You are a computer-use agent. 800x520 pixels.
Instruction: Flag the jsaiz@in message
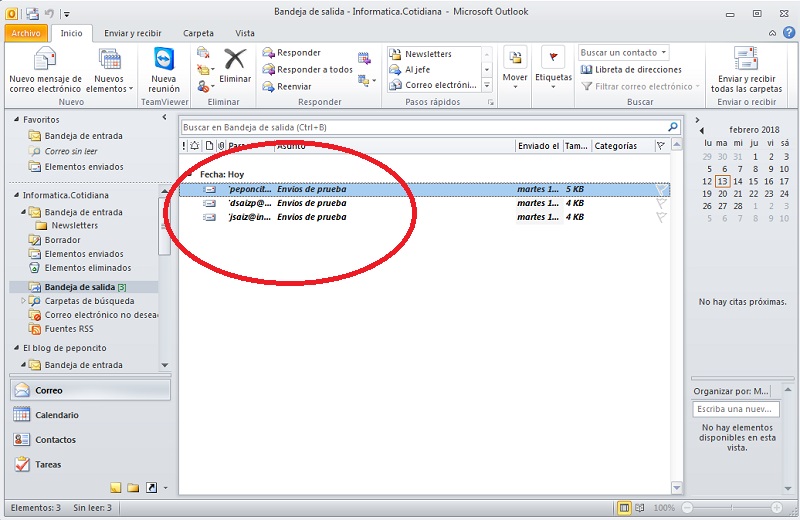[x=661, y=217]
